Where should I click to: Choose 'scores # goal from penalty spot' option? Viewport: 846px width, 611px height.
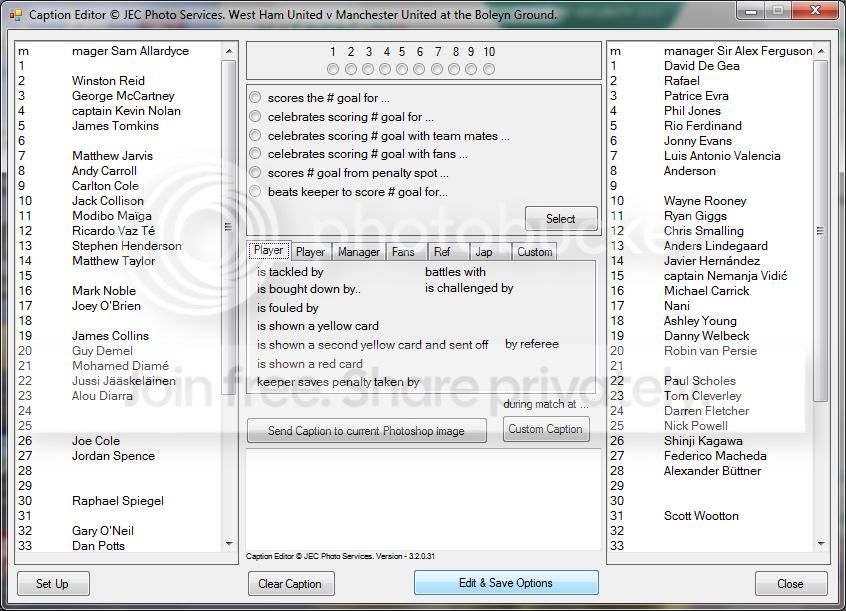tap(256, 173)
